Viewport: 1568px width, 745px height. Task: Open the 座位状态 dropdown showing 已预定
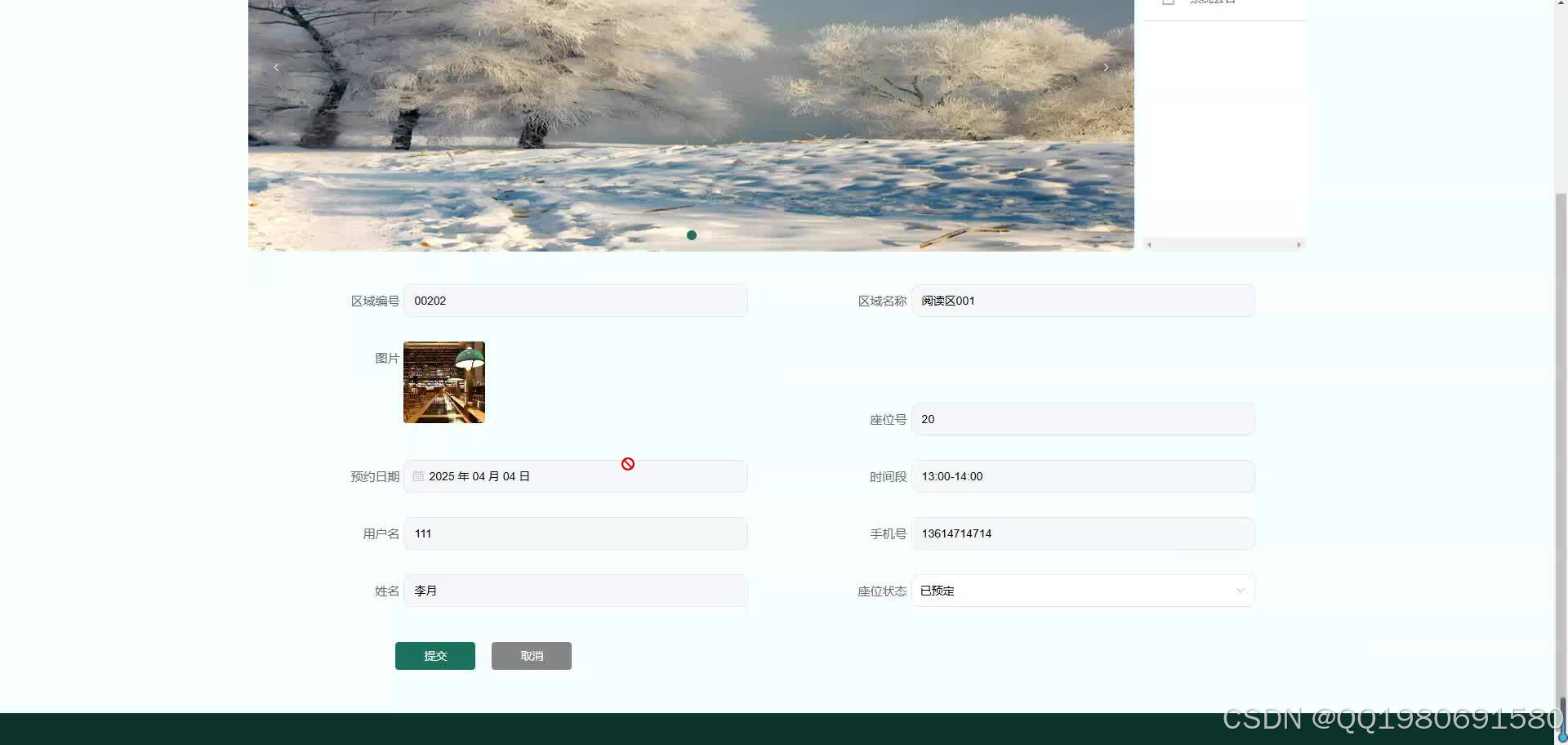1083,591
